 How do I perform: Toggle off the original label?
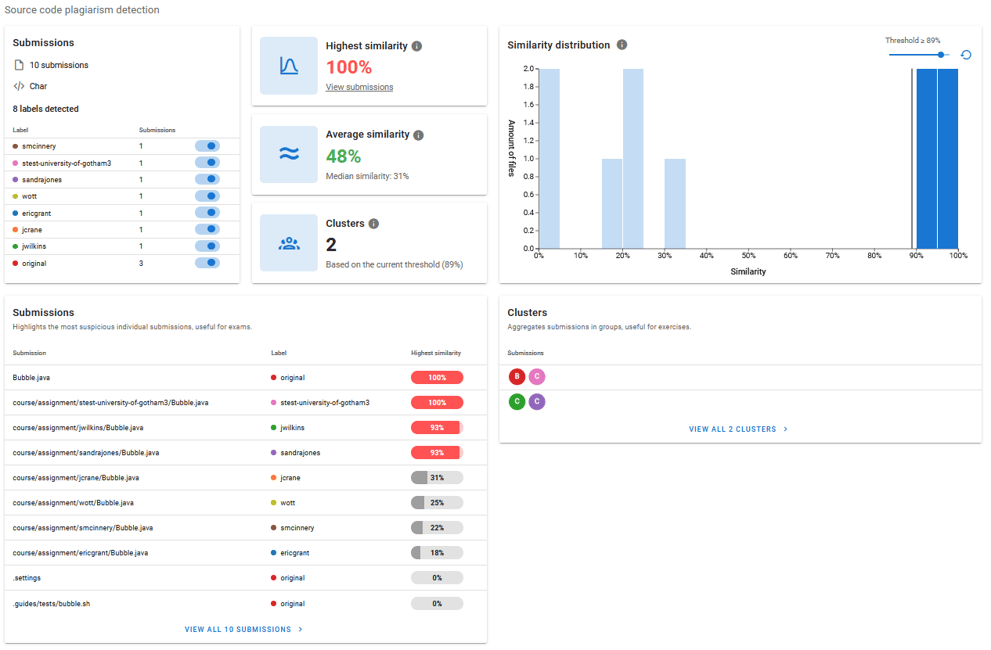[208, 261]
